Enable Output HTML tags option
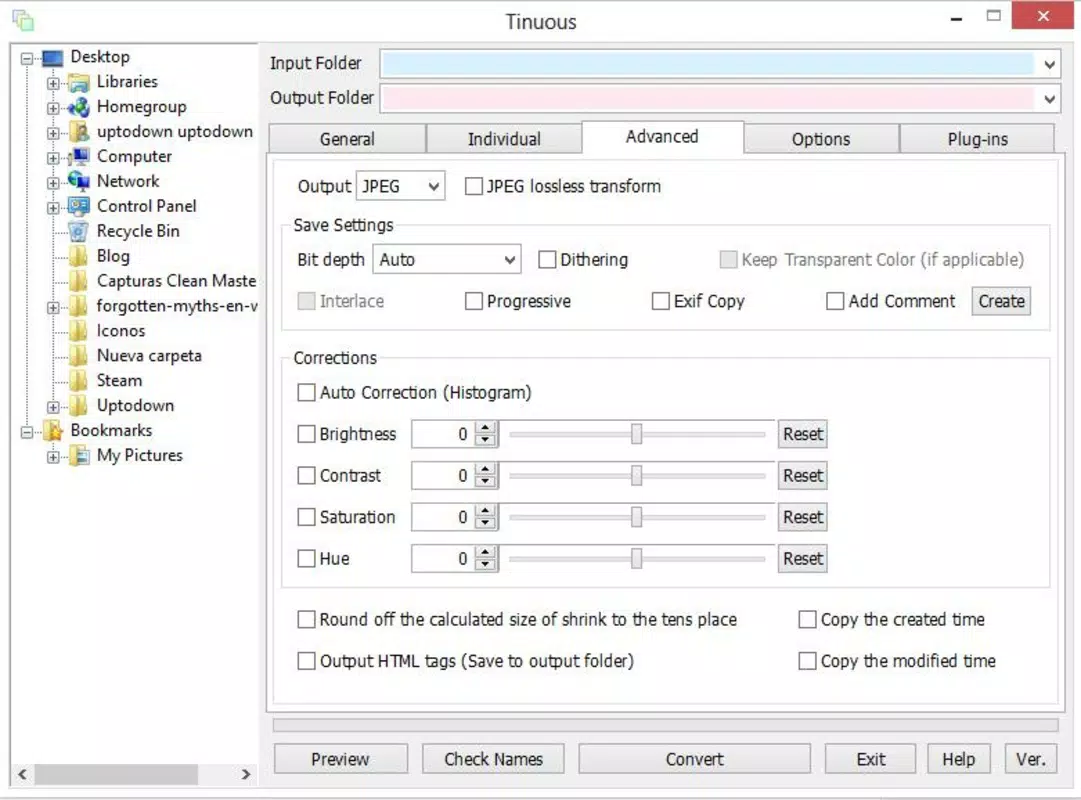Viewport: 1081px width, 800px height. point(306,661)
